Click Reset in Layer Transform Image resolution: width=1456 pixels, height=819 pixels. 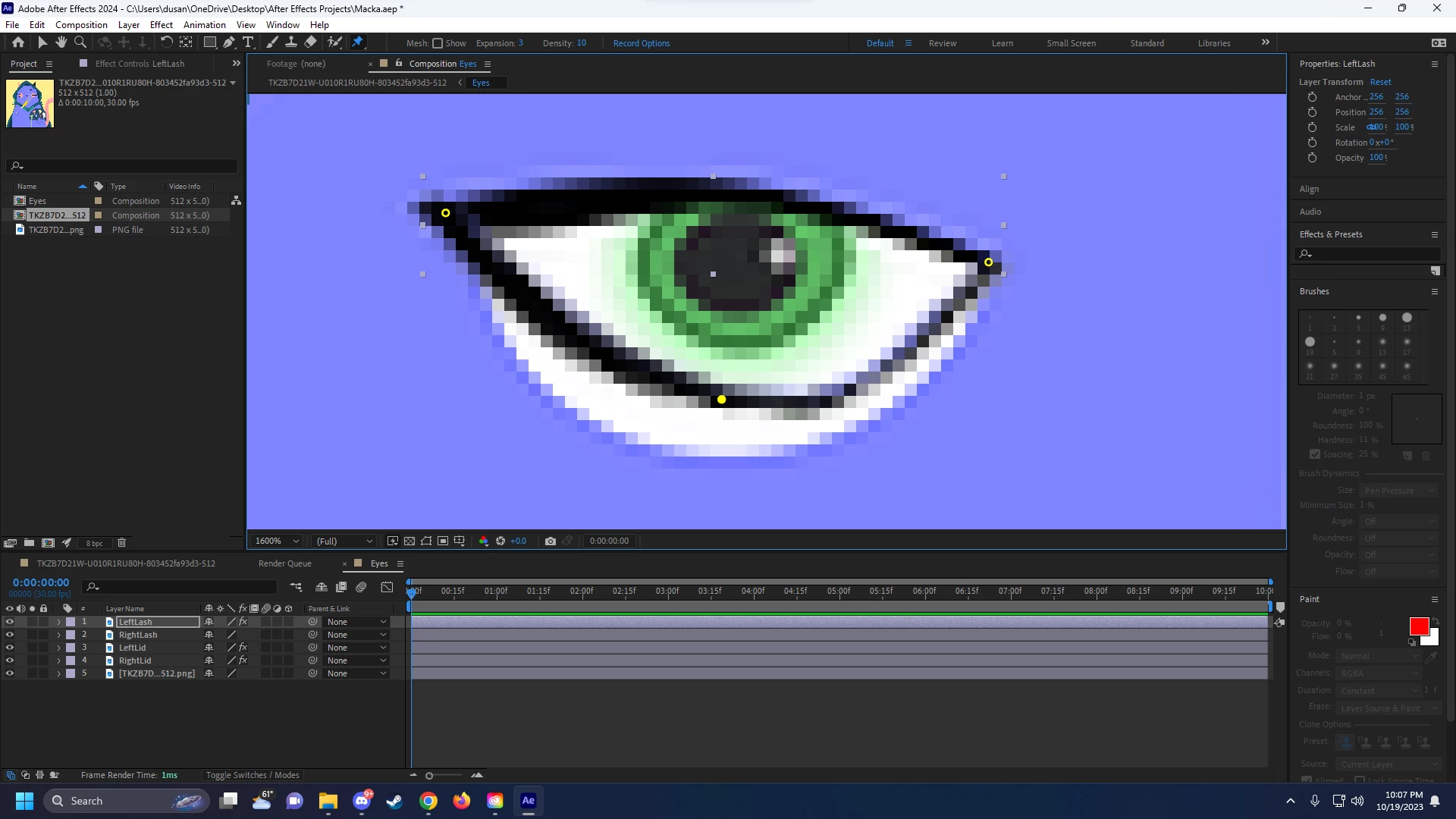click(1380, 82)
